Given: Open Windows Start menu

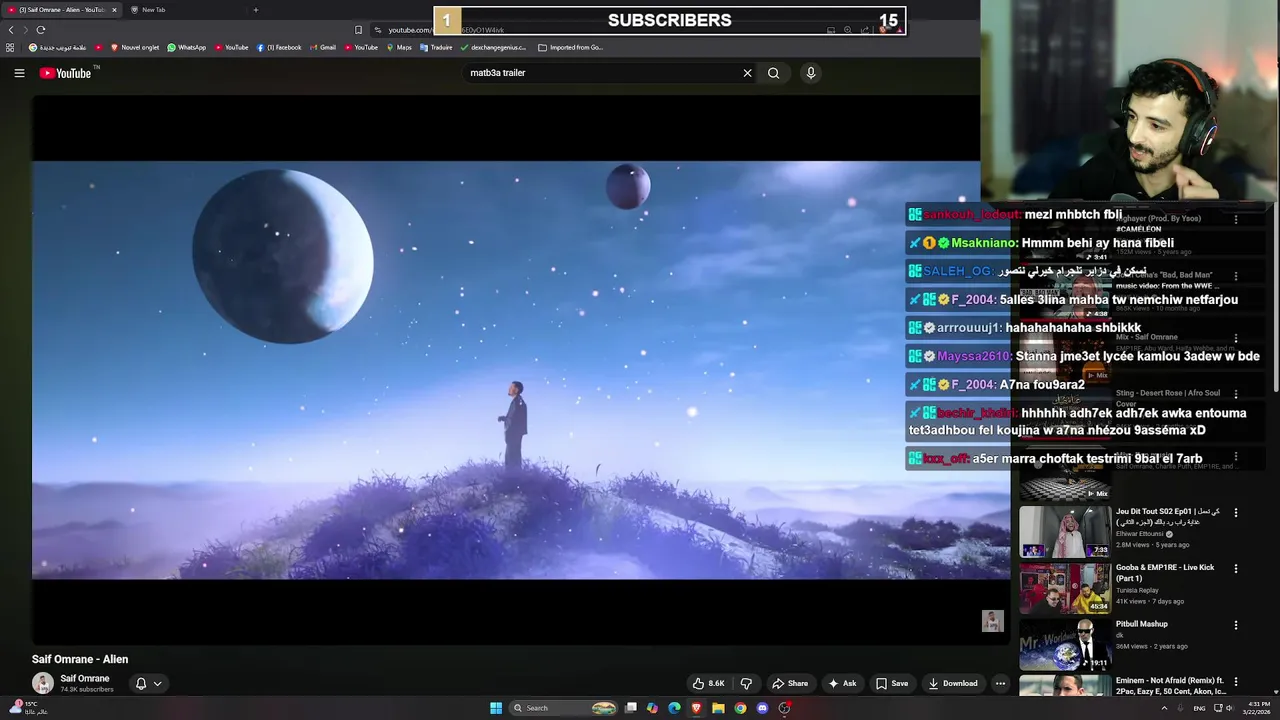Looking at the screenshot, I should [496, 708].
